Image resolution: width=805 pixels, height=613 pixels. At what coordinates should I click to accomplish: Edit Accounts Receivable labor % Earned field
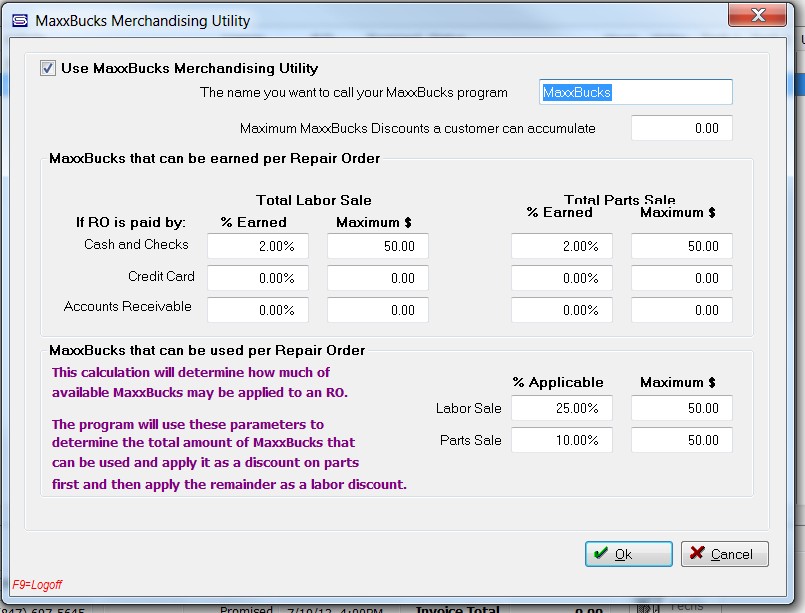[x=258, y=310]
